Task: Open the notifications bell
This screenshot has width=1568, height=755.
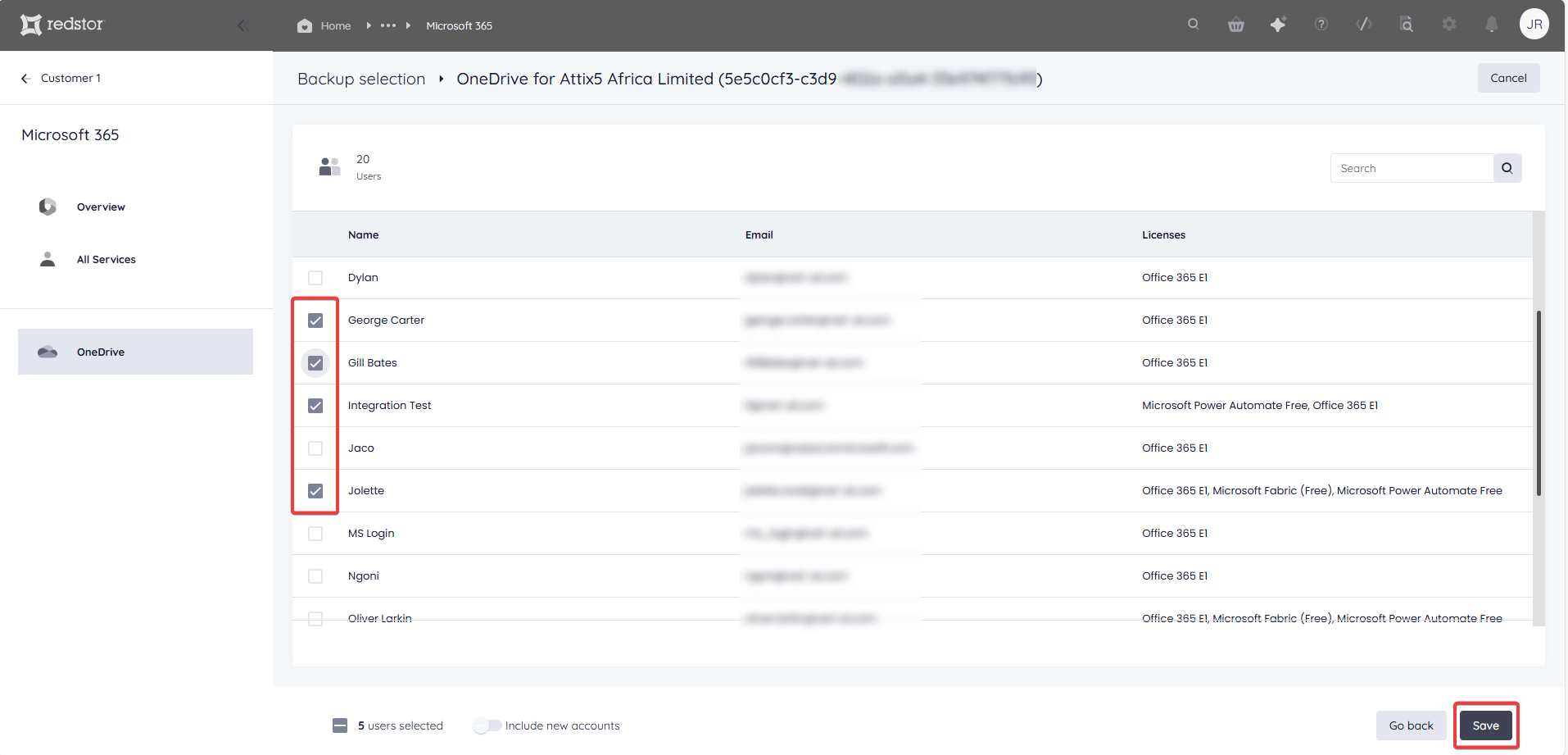Action: (x=1492, y=25)
